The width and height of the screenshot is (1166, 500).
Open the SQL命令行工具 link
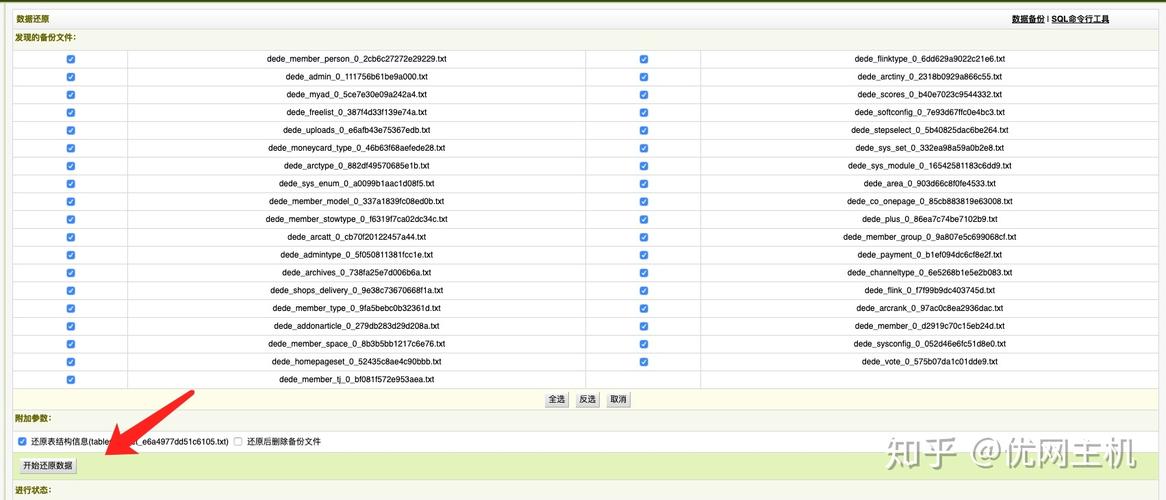coord(1079,19)
